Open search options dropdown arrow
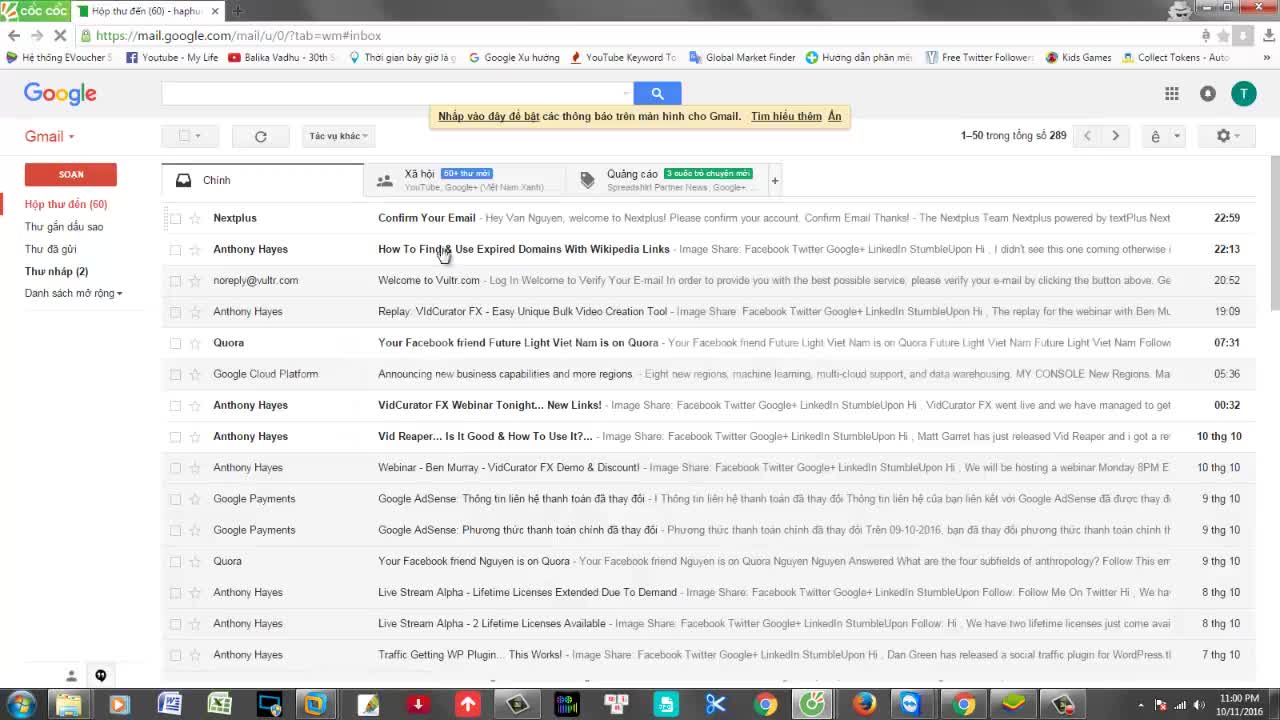The image size is (1280, 720). pyautogui.click(x=626, y=93)
